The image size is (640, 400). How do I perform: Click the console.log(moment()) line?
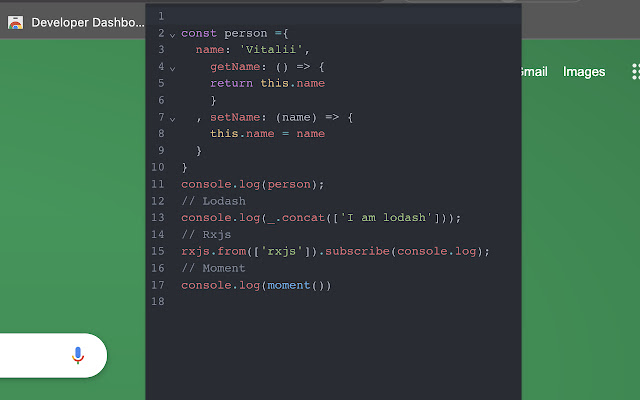point(255,285)
